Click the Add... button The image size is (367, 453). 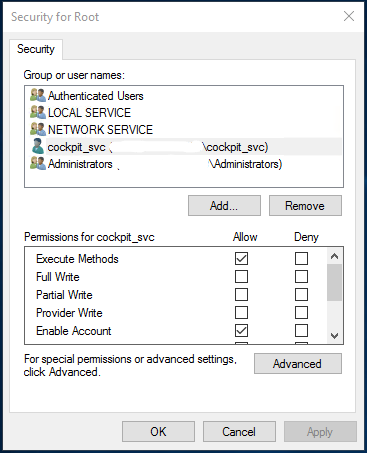pos(224,206)
